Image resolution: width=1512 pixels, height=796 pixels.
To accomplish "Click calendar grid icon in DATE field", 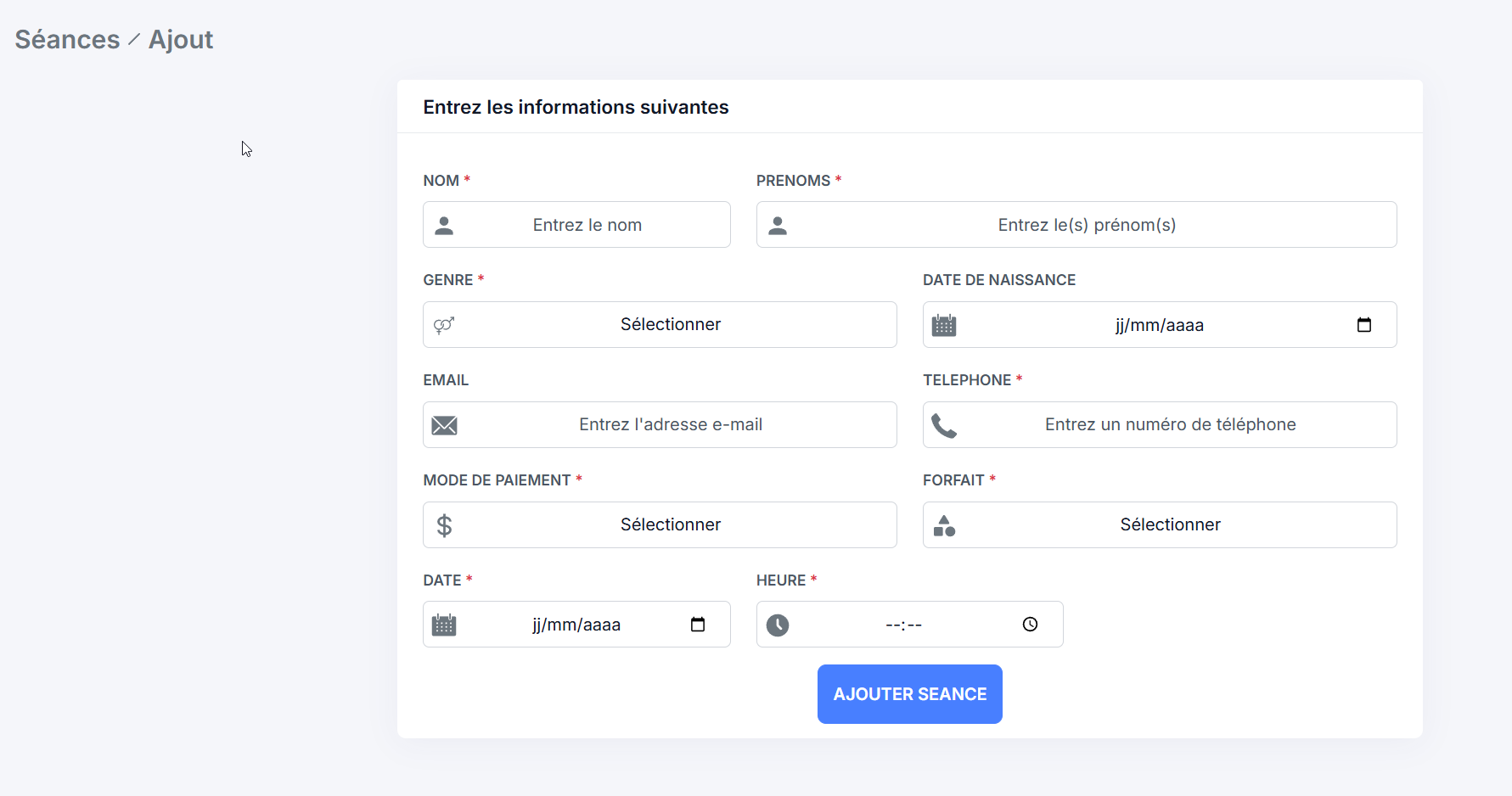I will tap(444, 625).
